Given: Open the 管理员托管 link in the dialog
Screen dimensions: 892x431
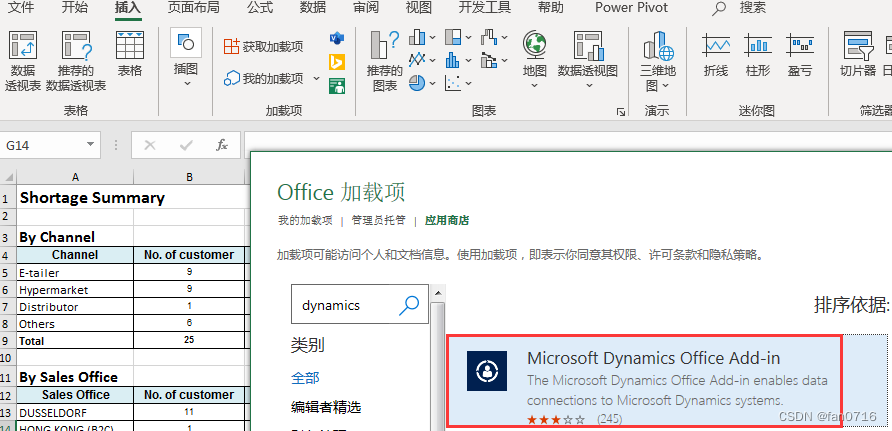Looking at the screenshot, I should [378, 221].
